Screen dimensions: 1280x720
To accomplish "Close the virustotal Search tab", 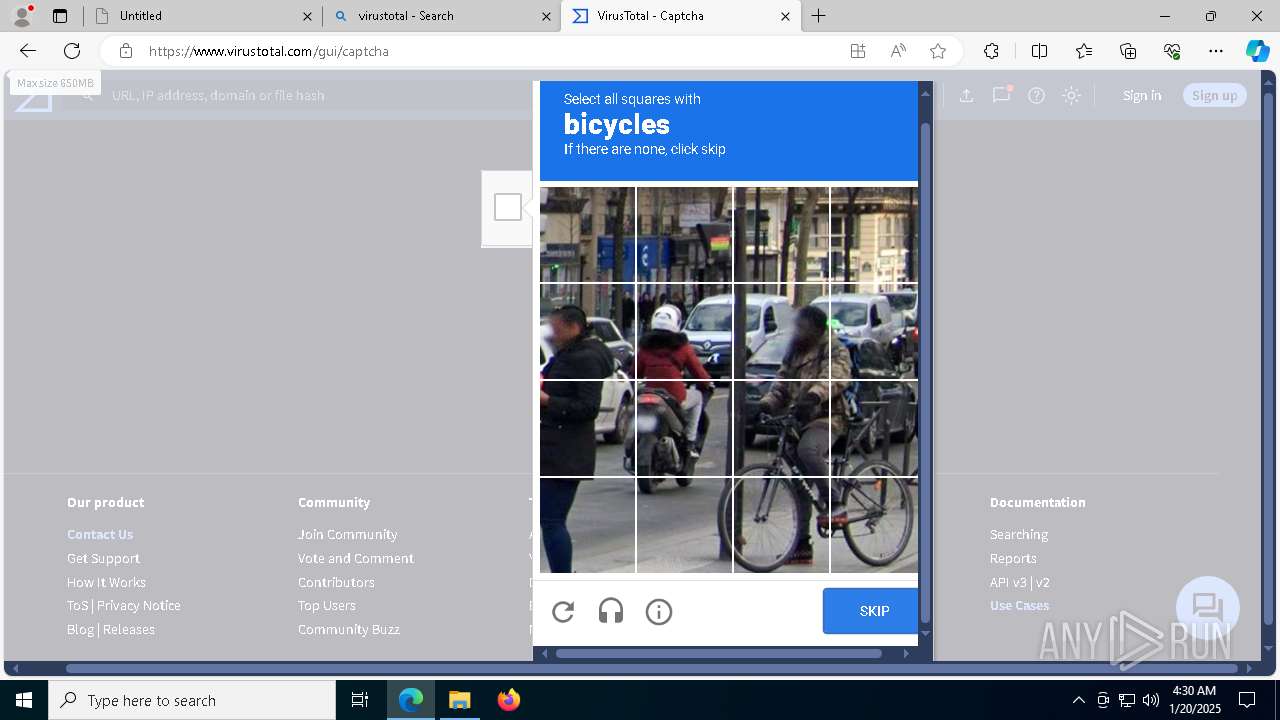I will coord(546,16).
